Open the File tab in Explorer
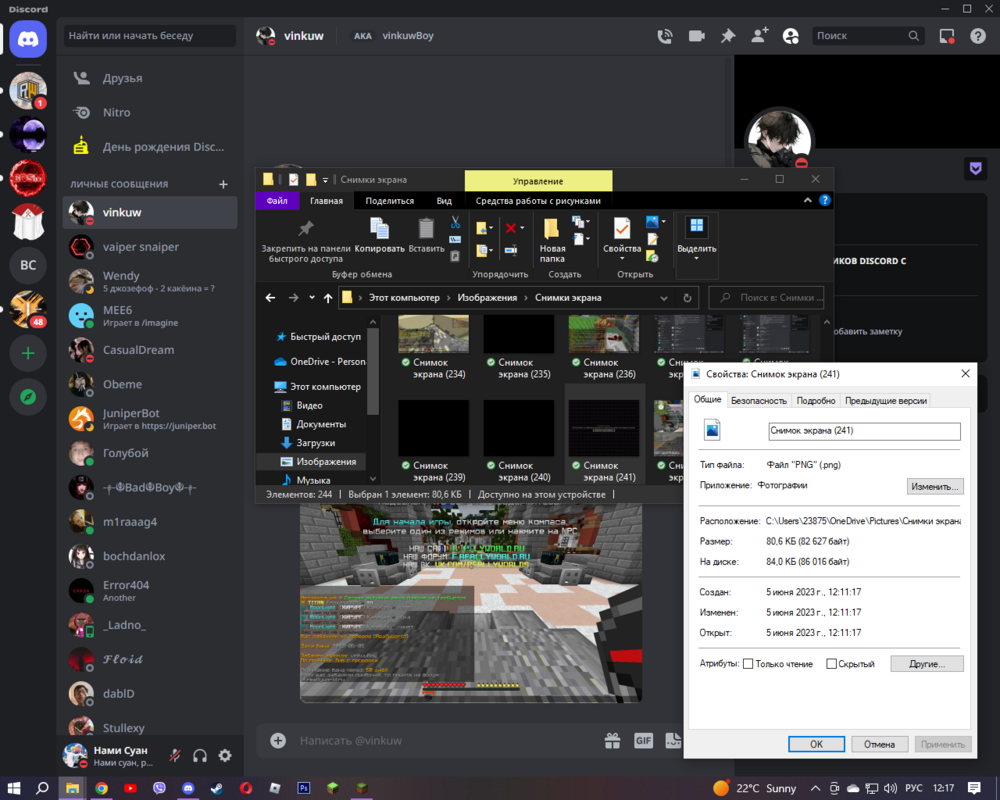The image size is (1000, 800). pos(277,200)
